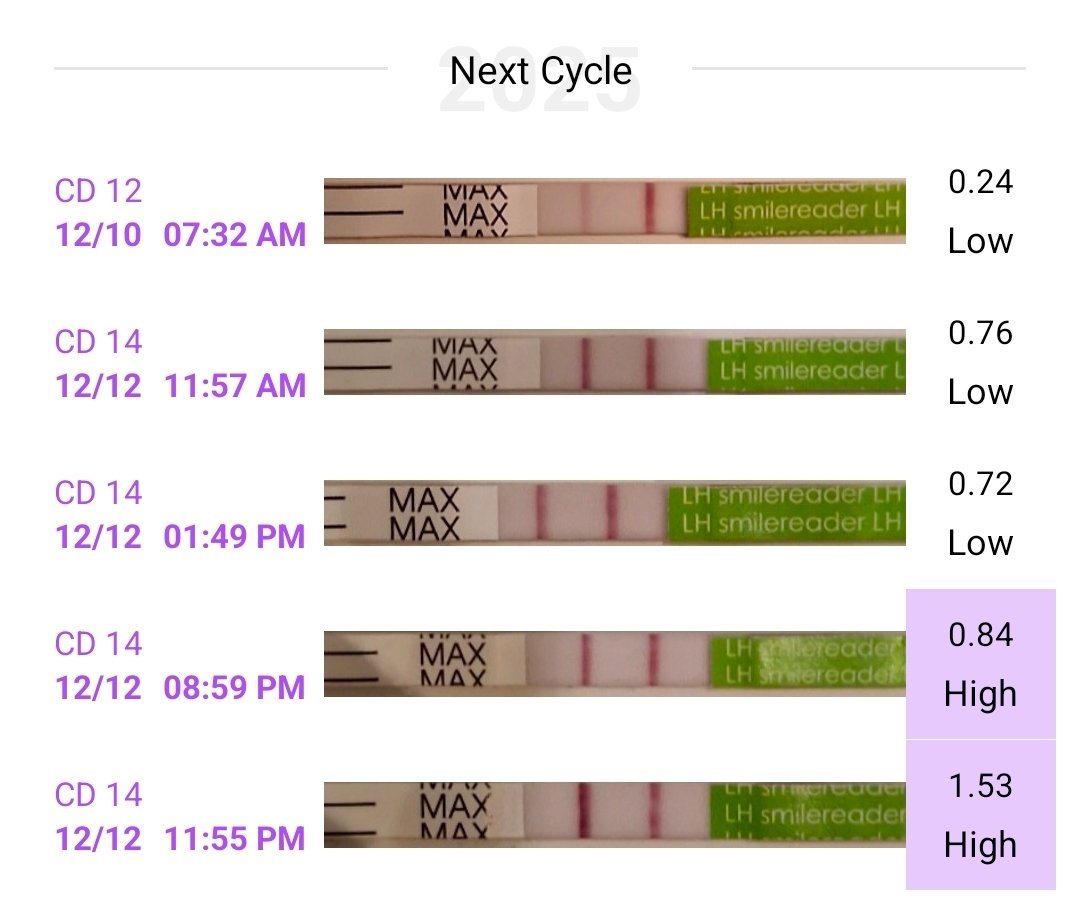Select the 12/12 11:57 AM timestamp
The height and width of the screenshot is (900, 1080).
tap(180, 385)
